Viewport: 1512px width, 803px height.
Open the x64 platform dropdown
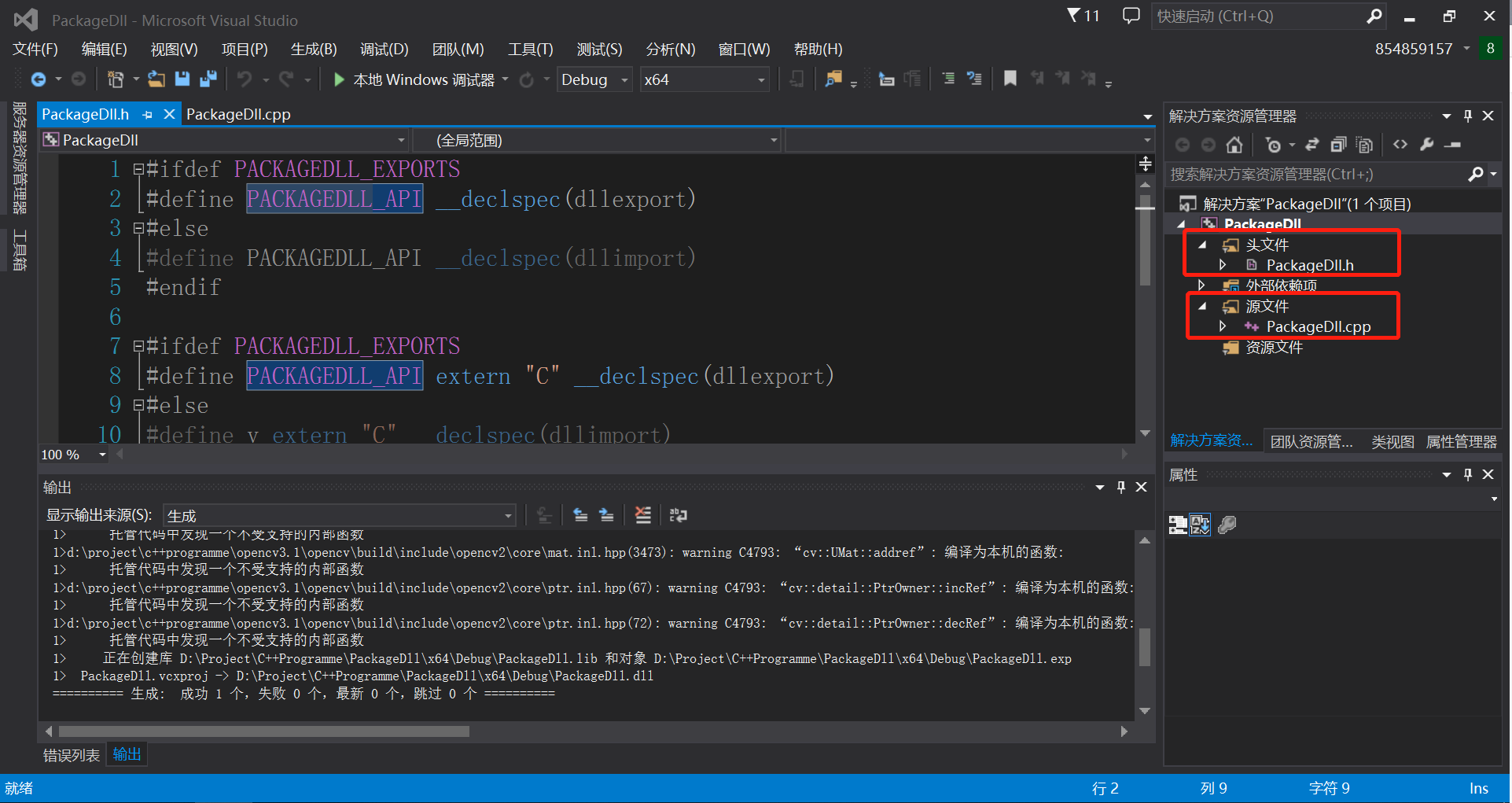(x=760, y=79)
